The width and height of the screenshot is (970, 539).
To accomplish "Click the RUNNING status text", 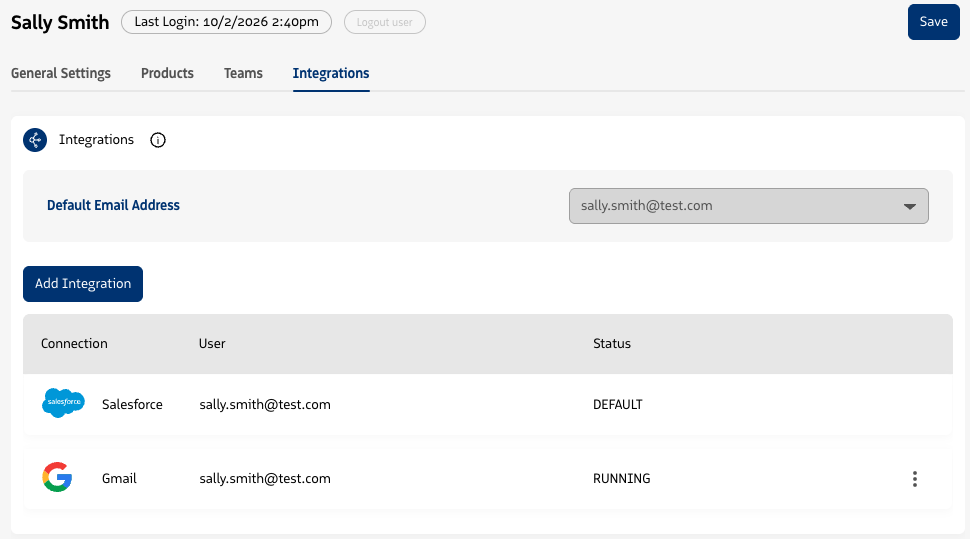I will 622,478.
